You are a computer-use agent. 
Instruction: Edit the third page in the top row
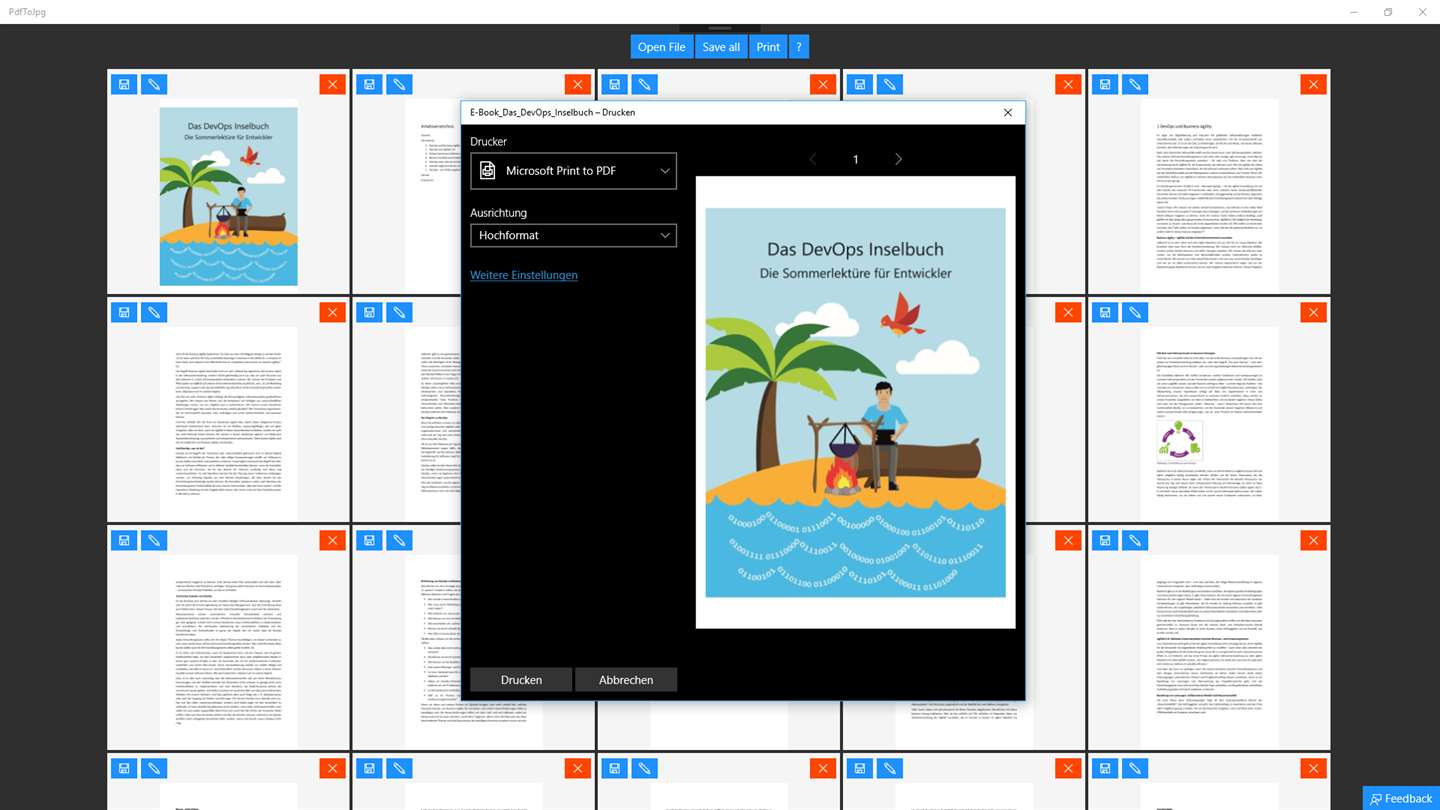tap(645, 85)
